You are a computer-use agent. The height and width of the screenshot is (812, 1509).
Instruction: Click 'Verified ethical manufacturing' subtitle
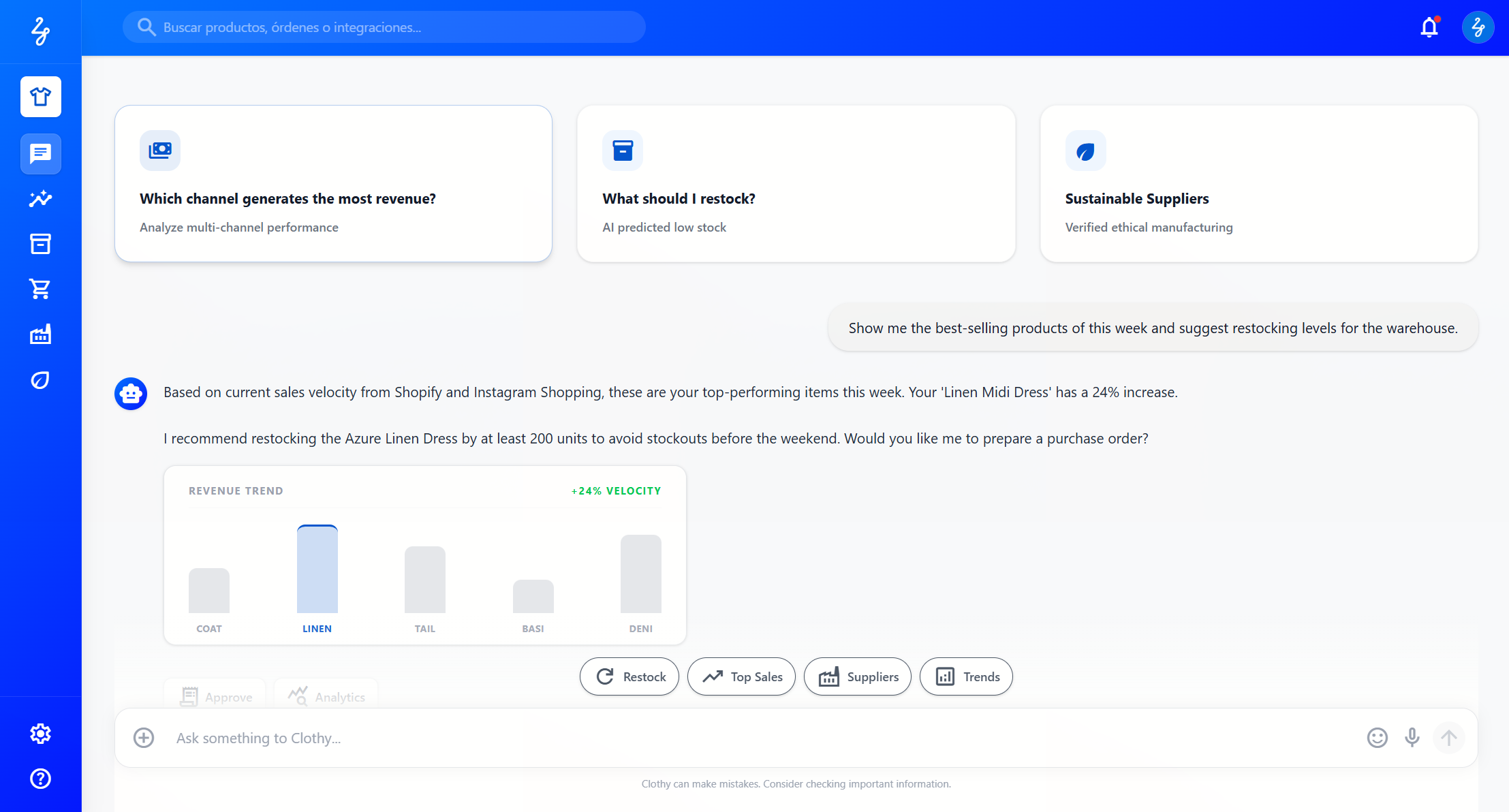point(1149,228)
